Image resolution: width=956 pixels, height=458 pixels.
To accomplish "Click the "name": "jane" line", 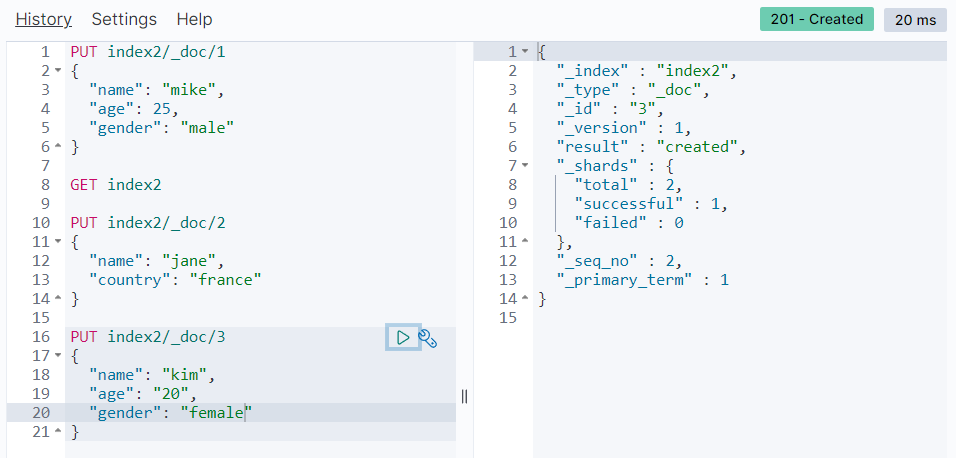I will point(157,261).
